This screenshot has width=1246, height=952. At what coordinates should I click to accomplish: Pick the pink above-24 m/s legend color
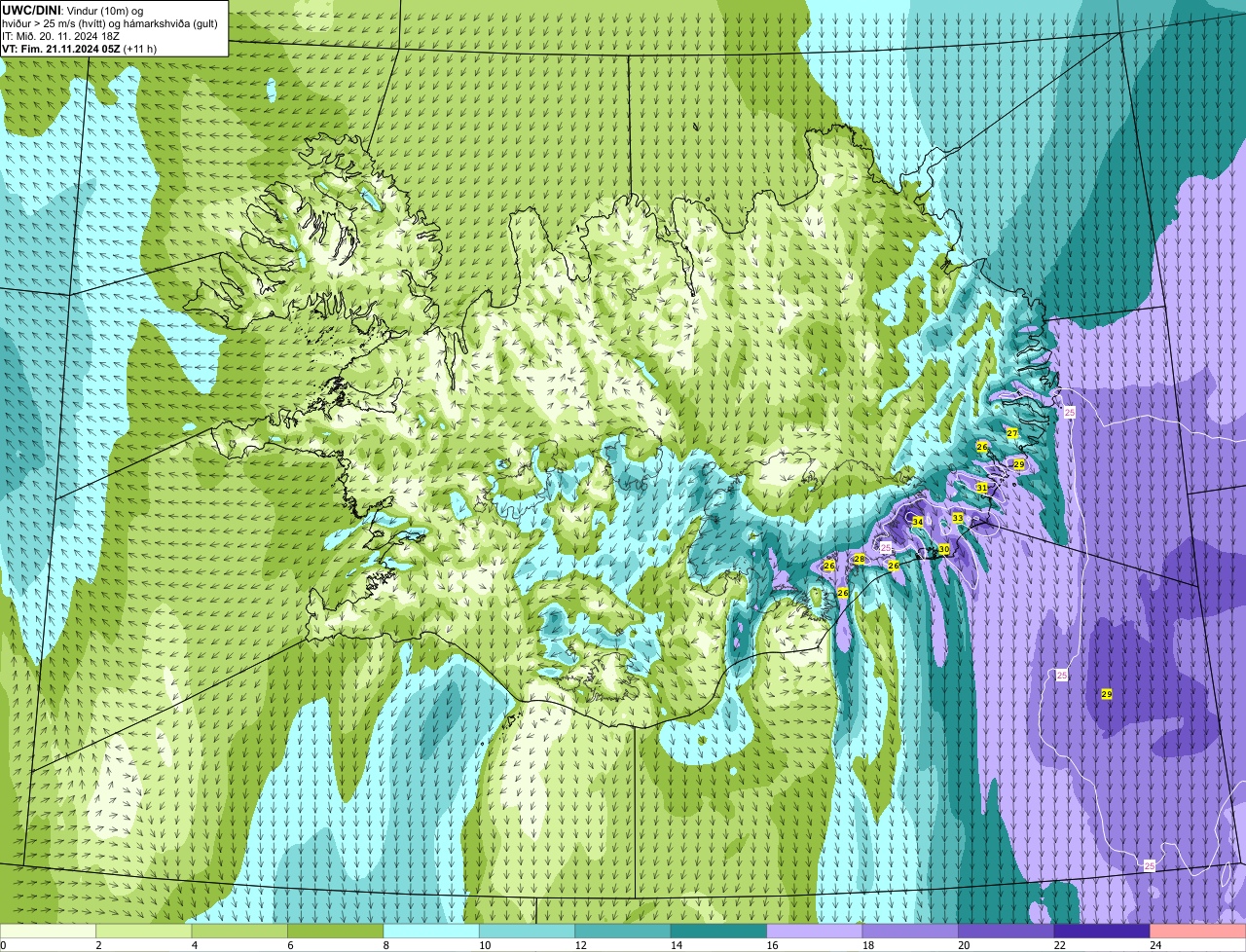(1198, 931)
